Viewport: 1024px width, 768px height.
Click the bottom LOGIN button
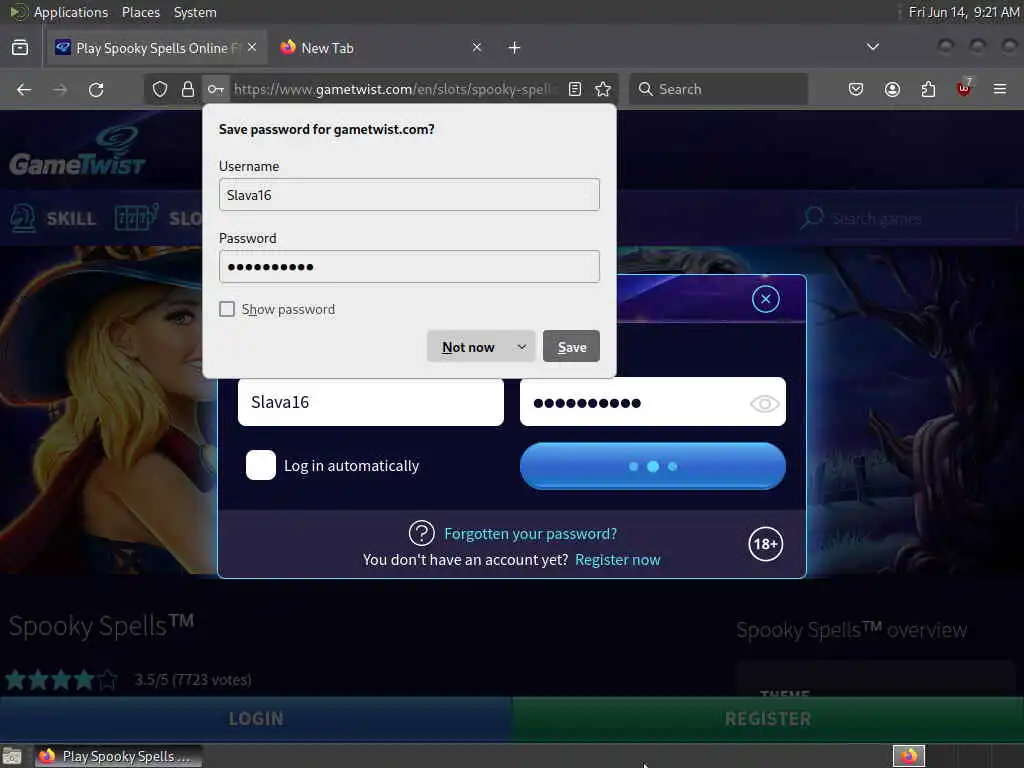tap(256, 719)
